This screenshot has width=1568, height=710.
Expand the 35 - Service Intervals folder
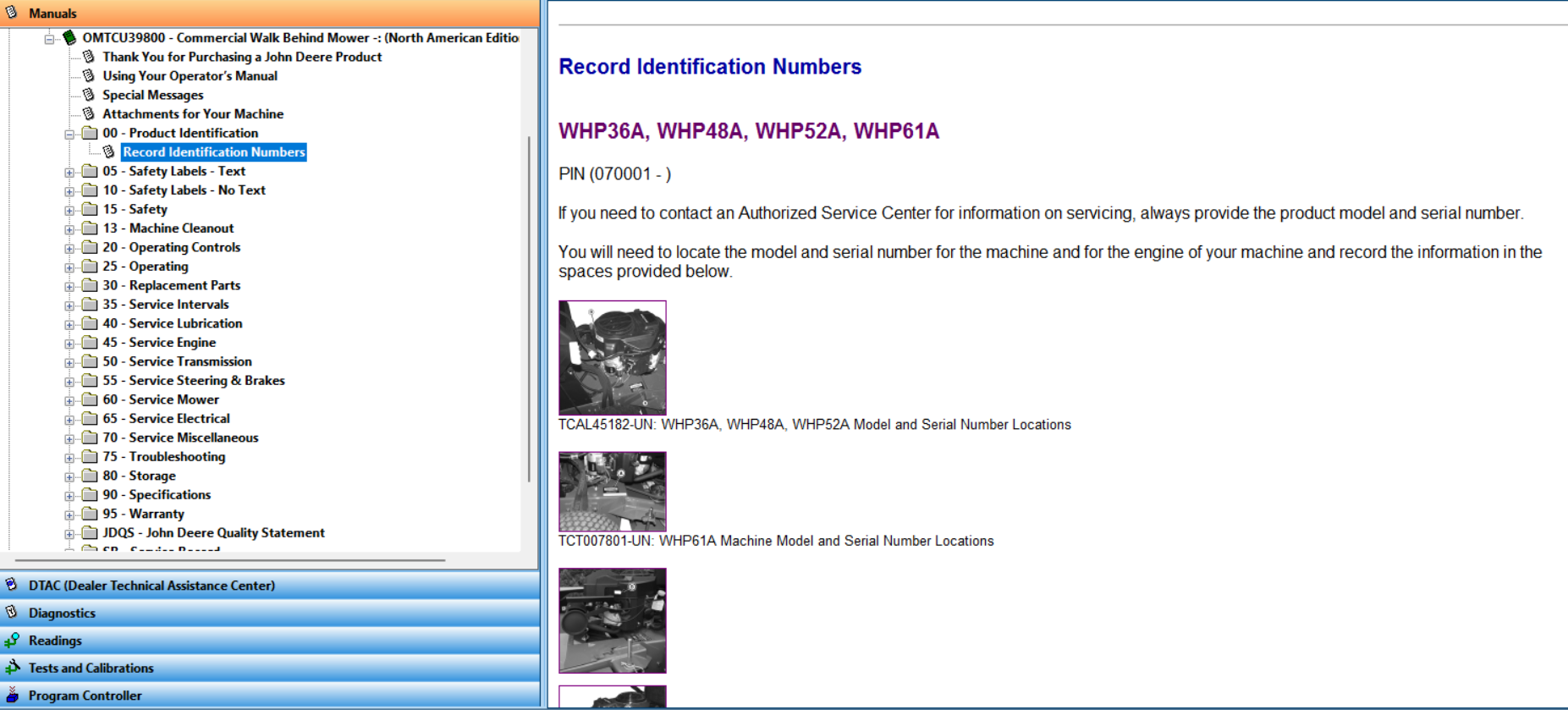69,305
